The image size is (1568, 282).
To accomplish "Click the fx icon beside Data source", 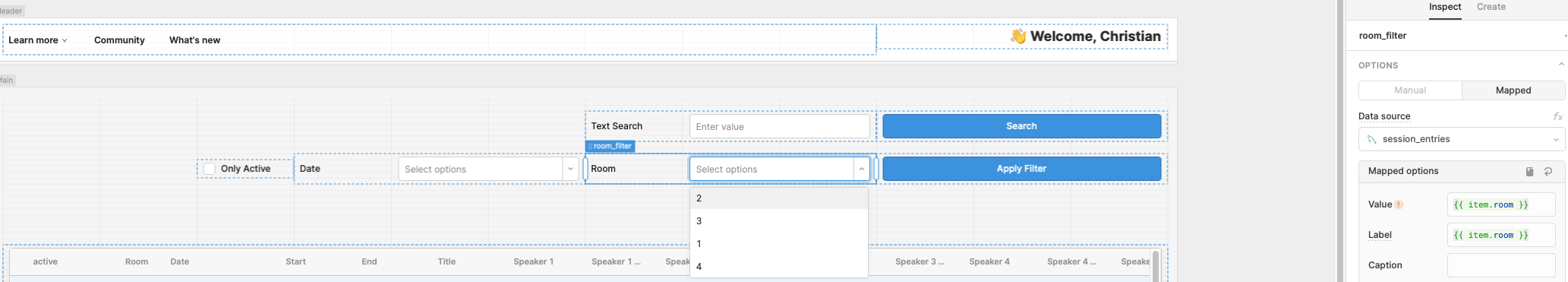I will tap(1557, 116).
